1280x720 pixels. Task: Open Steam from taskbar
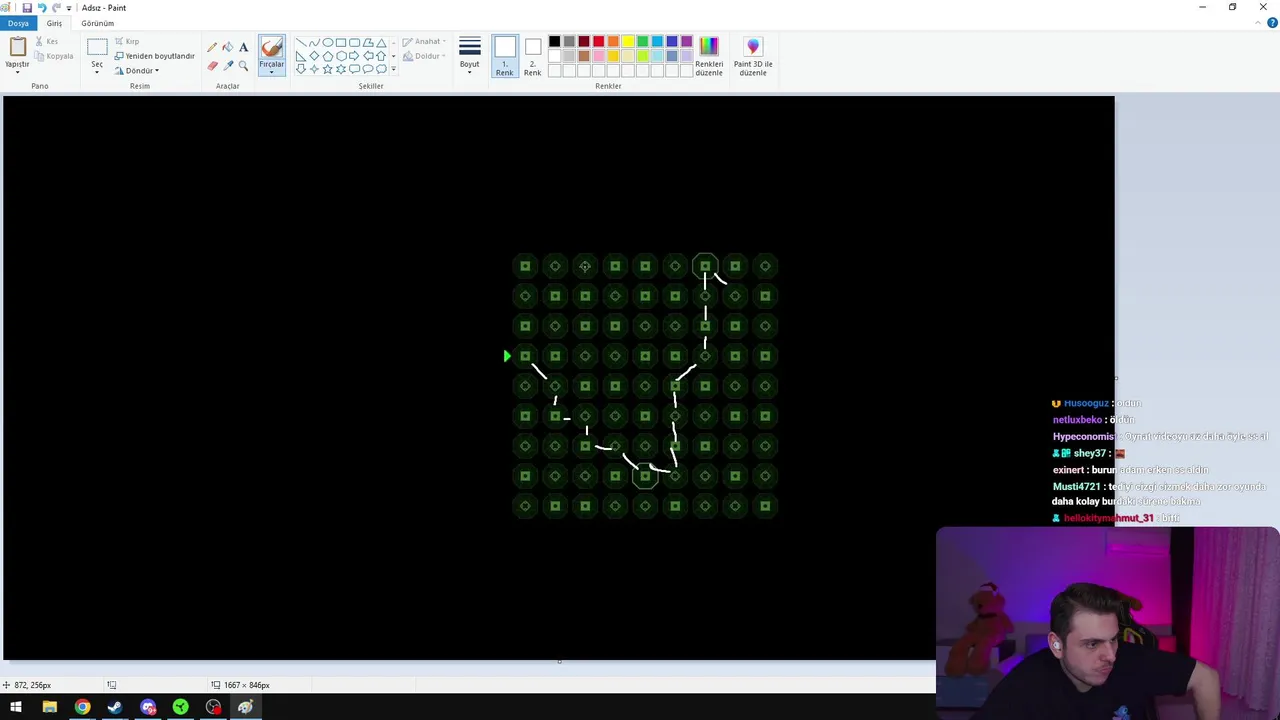point(115,707)
